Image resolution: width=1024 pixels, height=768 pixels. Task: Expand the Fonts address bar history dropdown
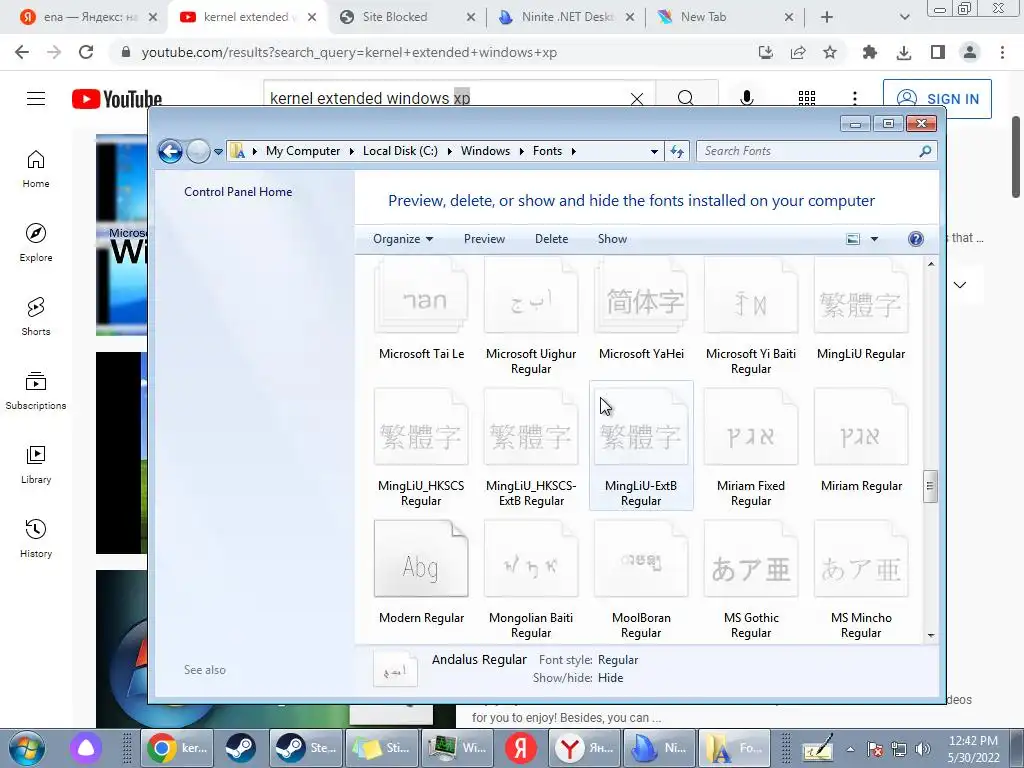(x=654, y=152)
